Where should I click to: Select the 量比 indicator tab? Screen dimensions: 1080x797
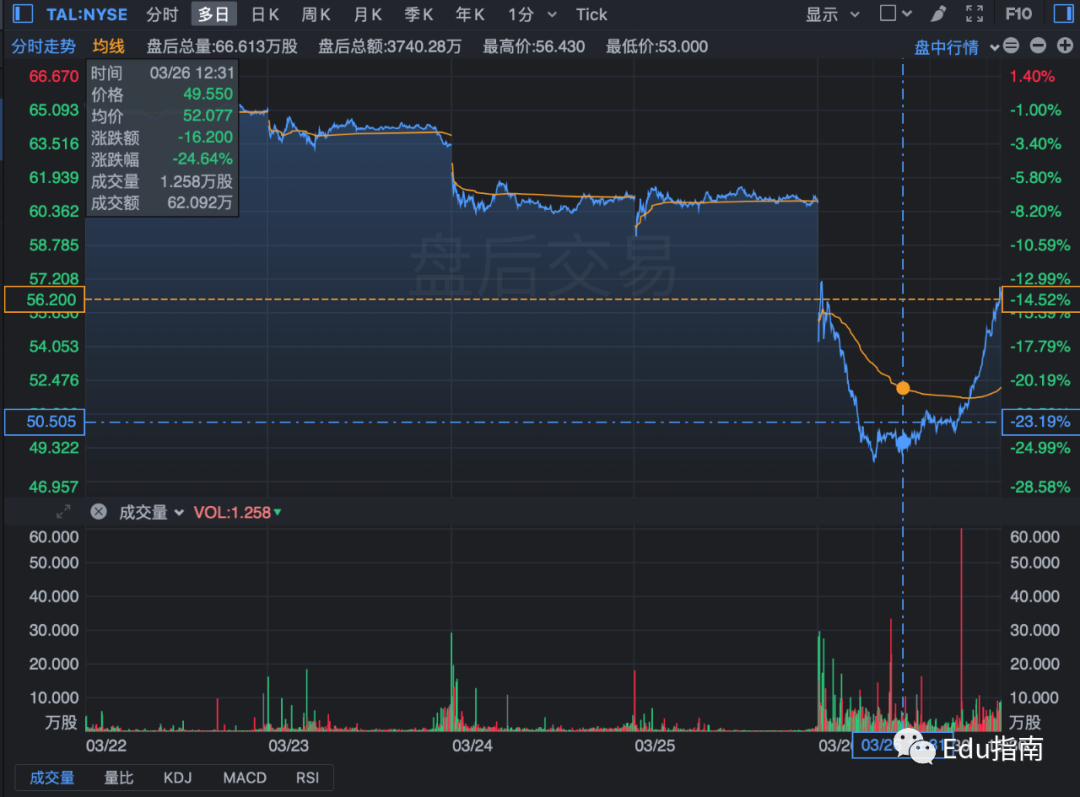pyautogui.click(x=118, y=778)
